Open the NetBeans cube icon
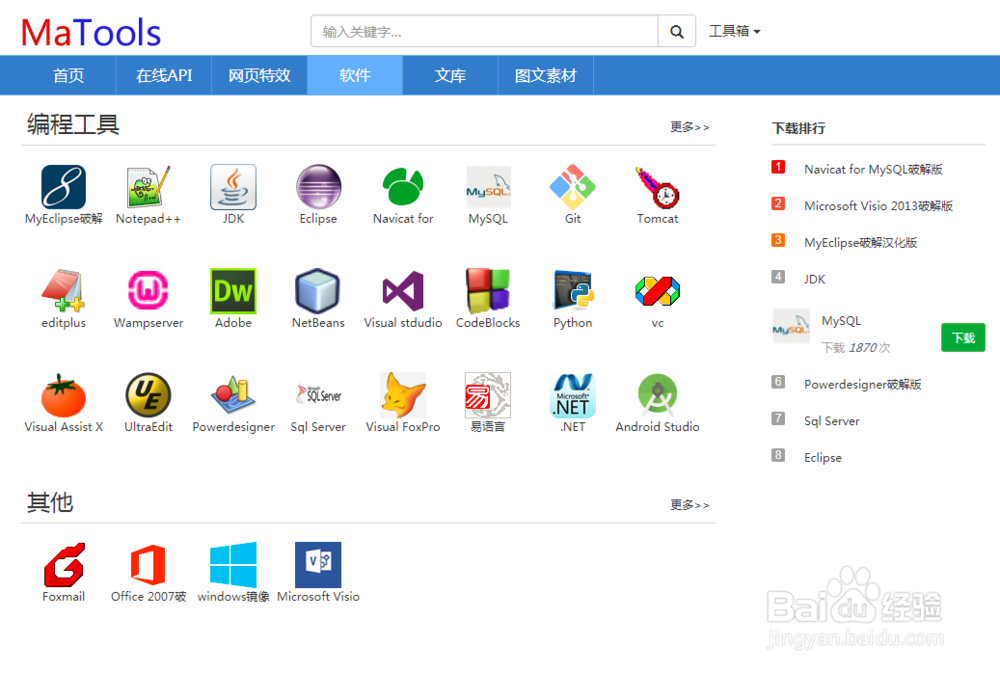 (x=318, y=291)
